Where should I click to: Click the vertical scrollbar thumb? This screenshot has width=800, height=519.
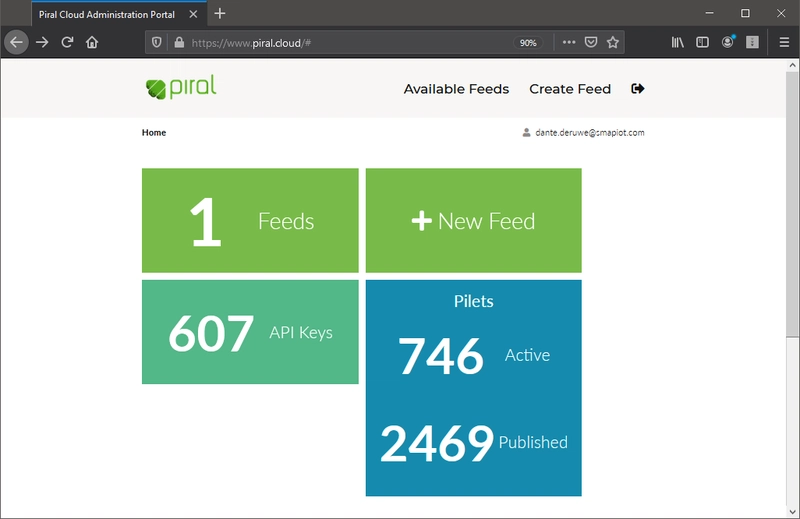(792, 204)
